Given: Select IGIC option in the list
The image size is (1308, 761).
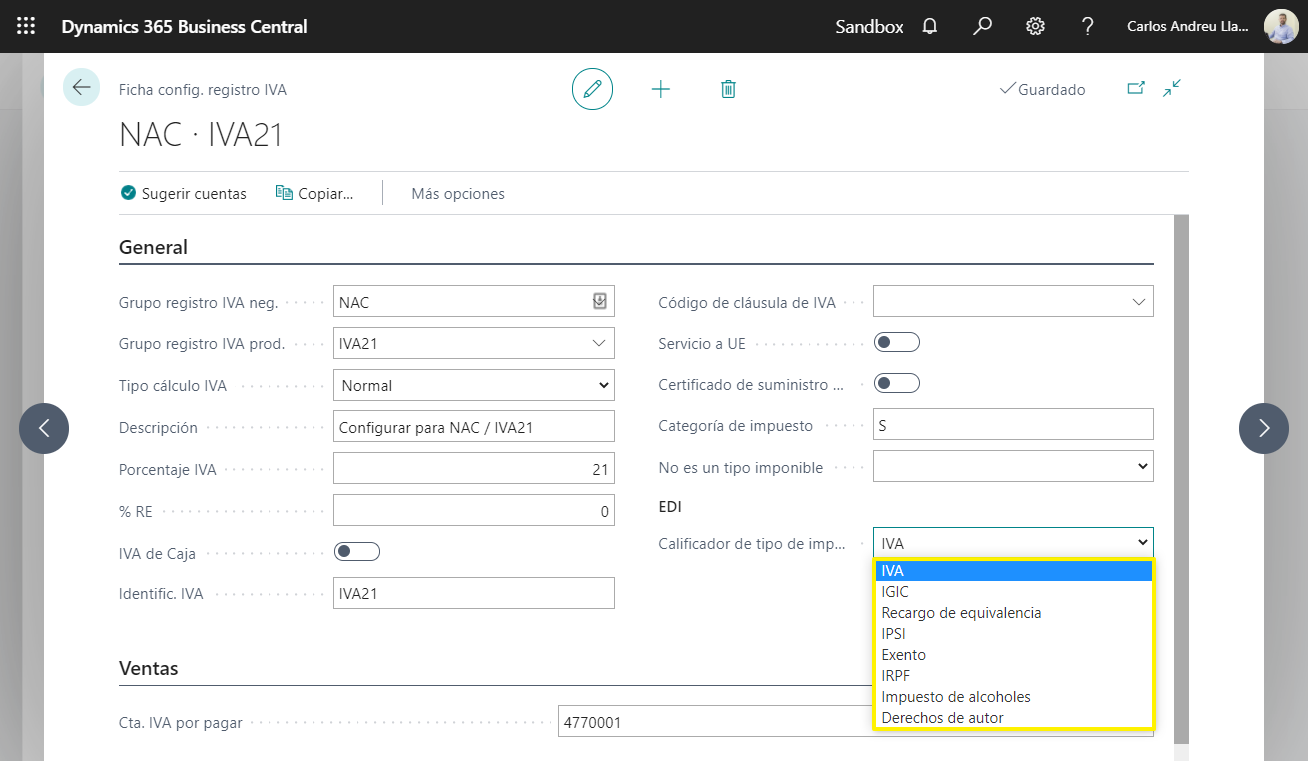Looking at the screenshot, I should click(1013, 592).
